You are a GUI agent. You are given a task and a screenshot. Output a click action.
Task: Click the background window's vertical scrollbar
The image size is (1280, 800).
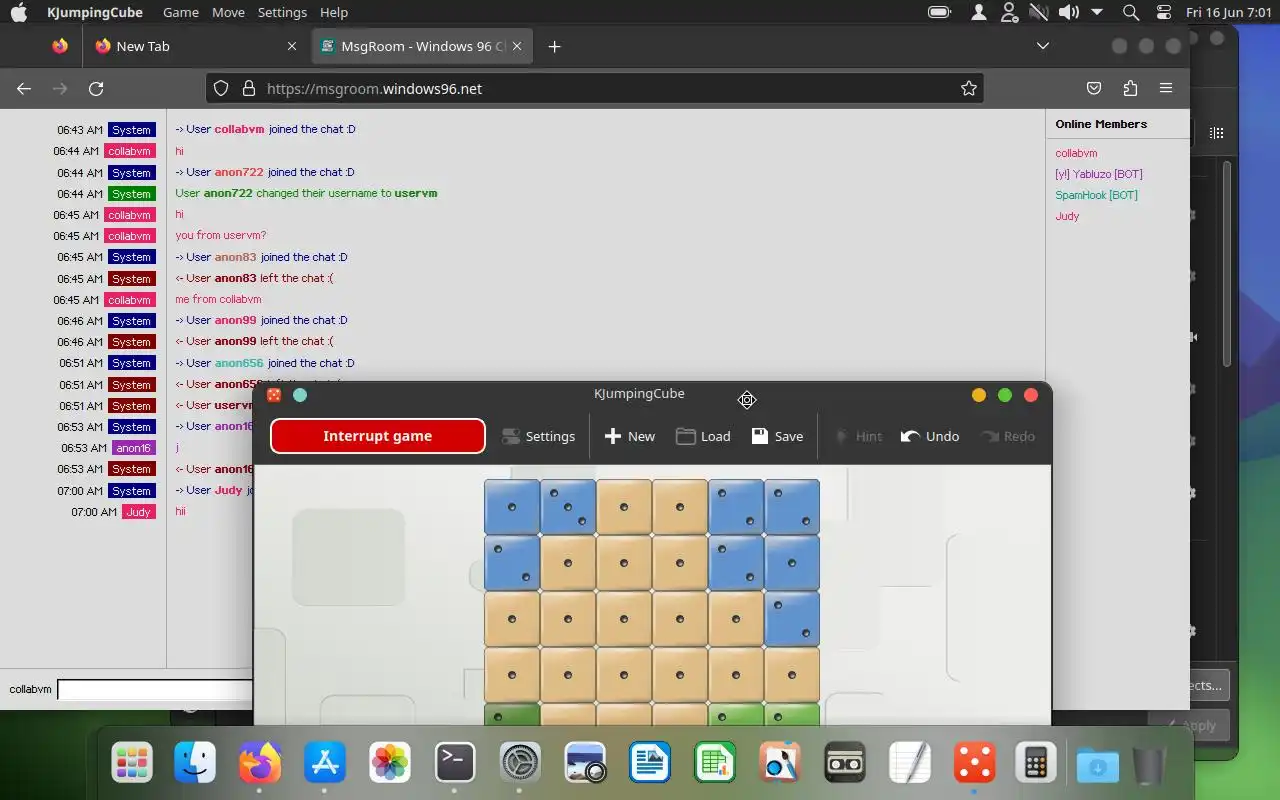point(1228,262)
